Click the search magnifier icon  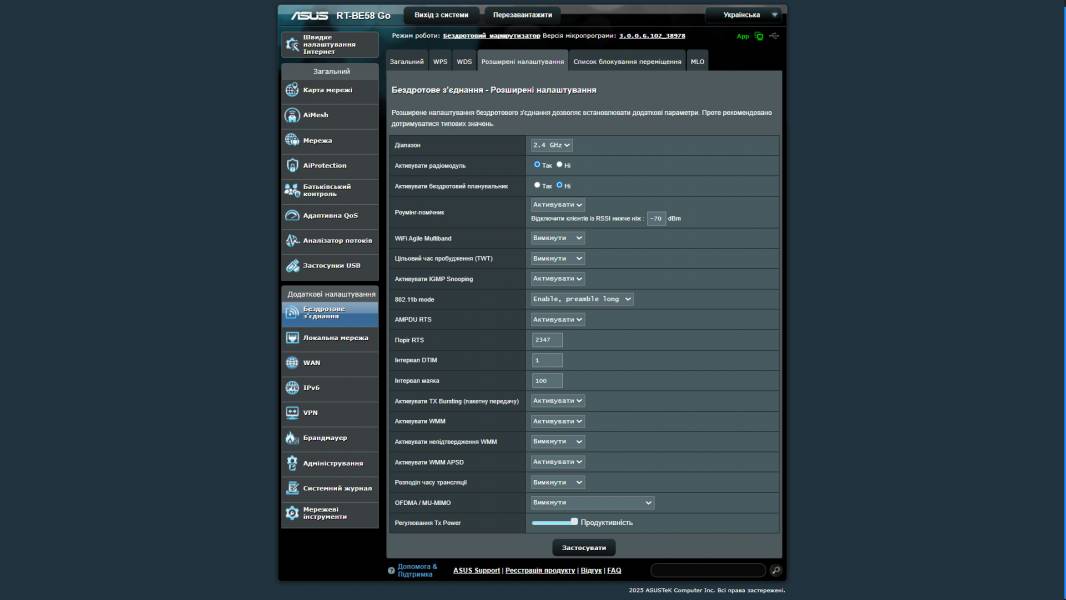[x=775, y=571]
